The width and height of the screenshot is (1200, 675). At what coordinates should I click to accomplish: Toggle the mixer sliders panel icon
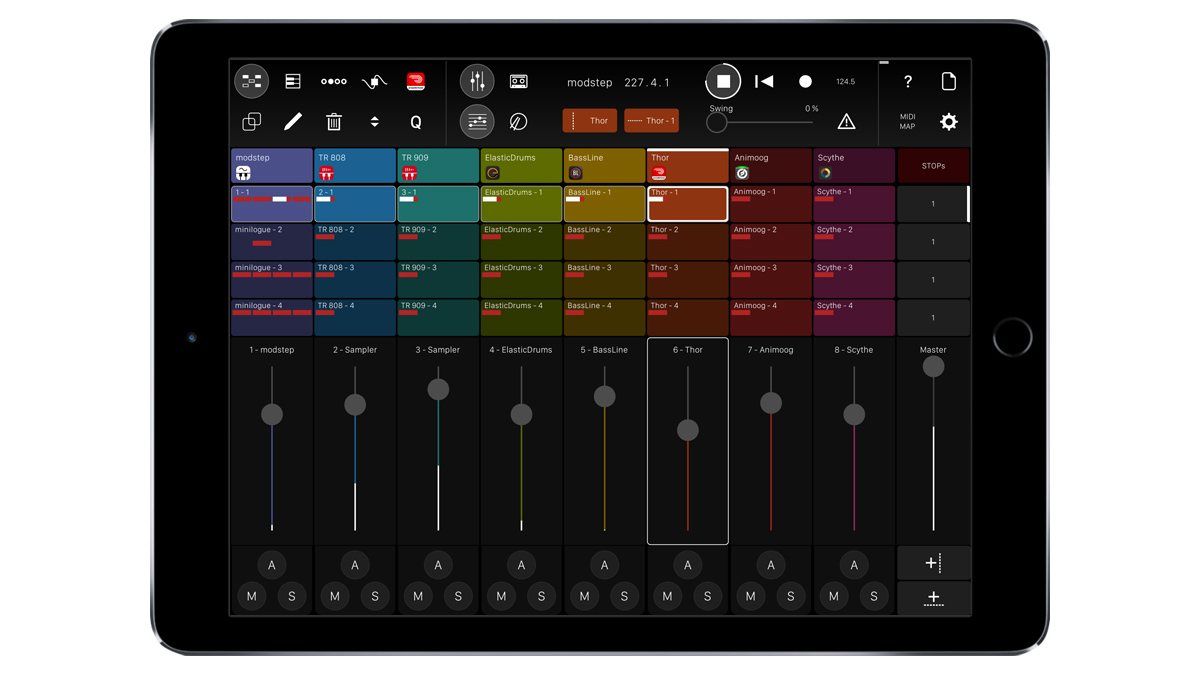[x=477, y=122]
